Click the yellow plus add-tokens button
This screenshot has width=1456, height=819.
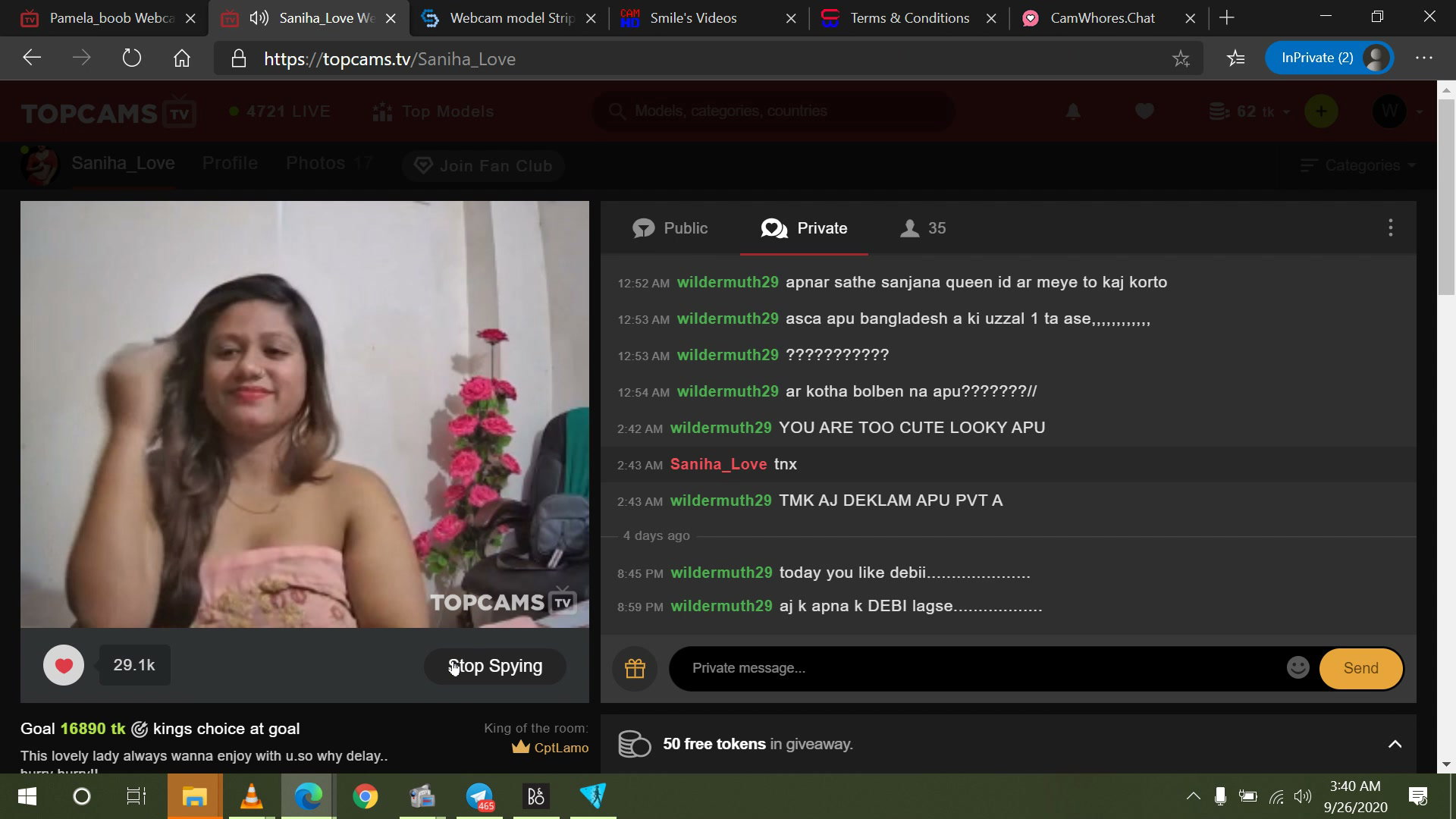click(x=1321, y=111)
